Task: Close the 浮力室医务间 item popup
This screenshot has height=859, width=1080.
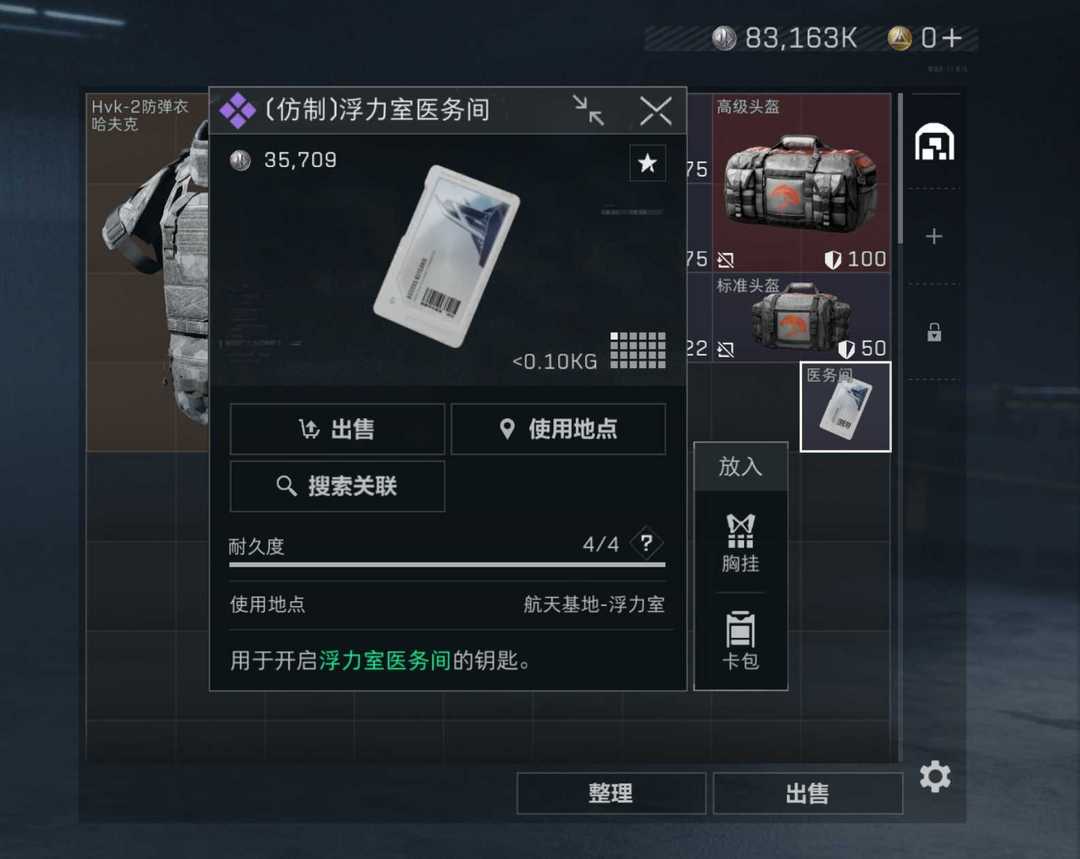Action: (655, 110)
